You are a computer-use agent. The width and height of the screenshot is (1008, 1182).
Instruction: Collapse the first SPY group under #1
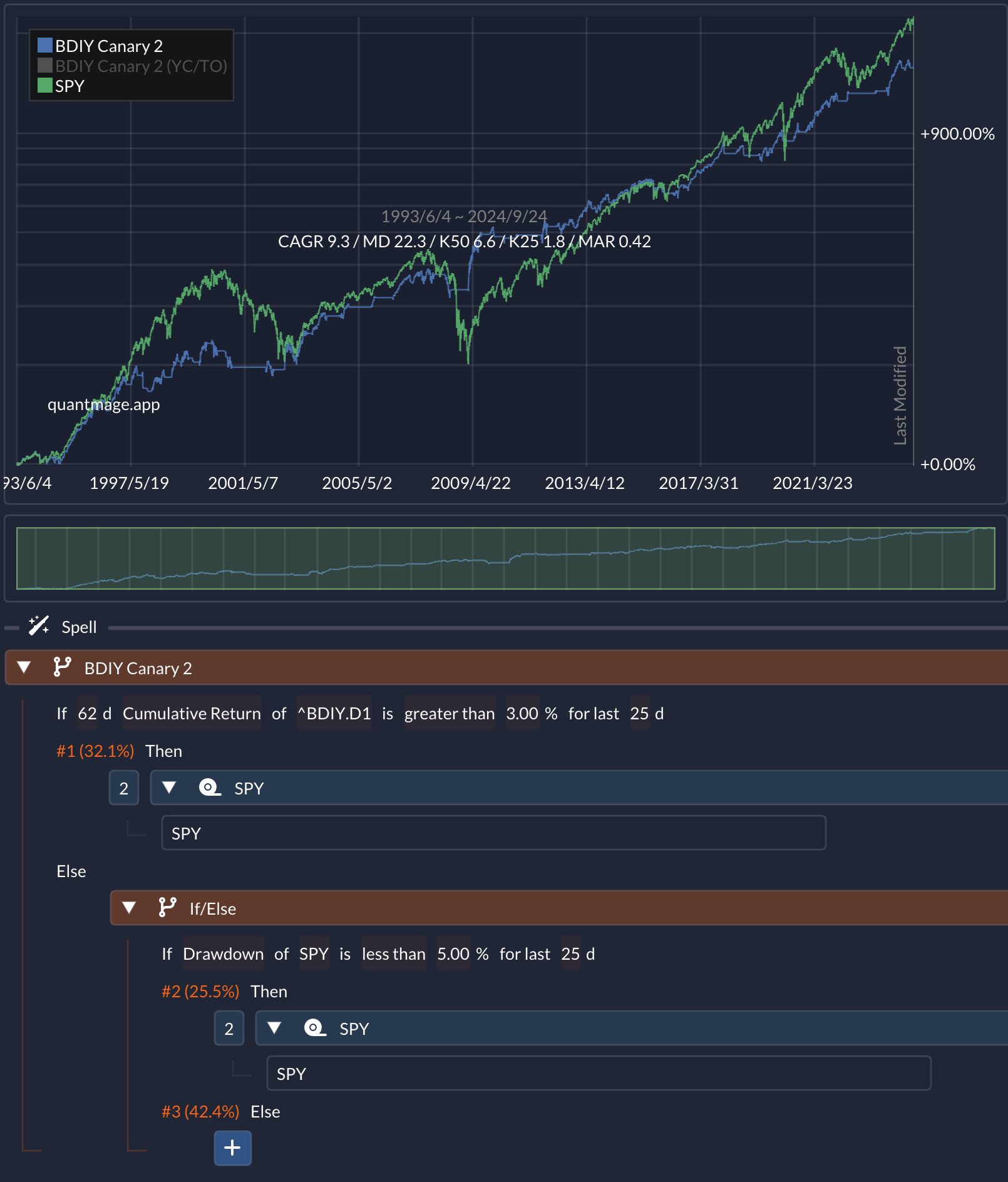point(169,788)
